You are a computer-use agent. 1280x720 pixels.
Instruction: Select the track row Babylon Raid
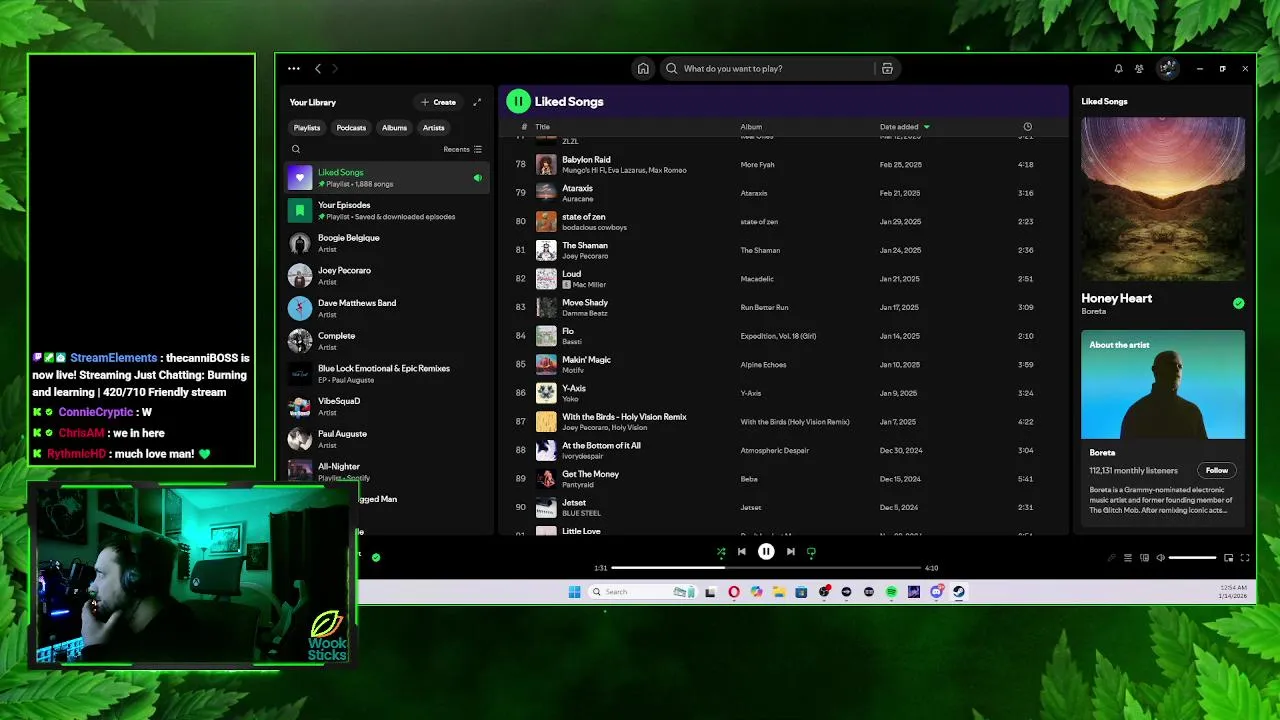pos(783,164)
